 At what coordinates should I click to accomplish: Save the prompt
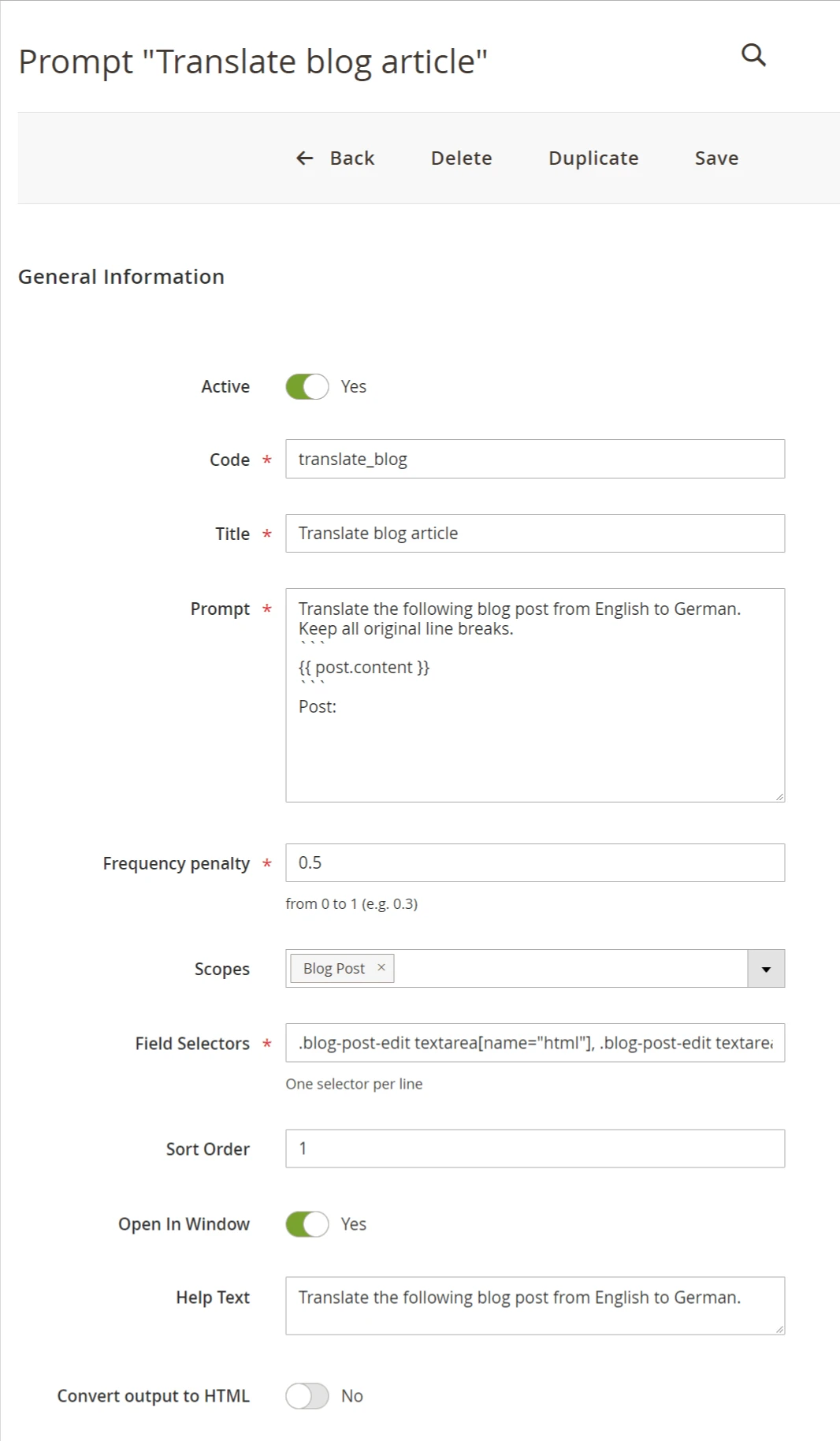[x=716, y=158]
